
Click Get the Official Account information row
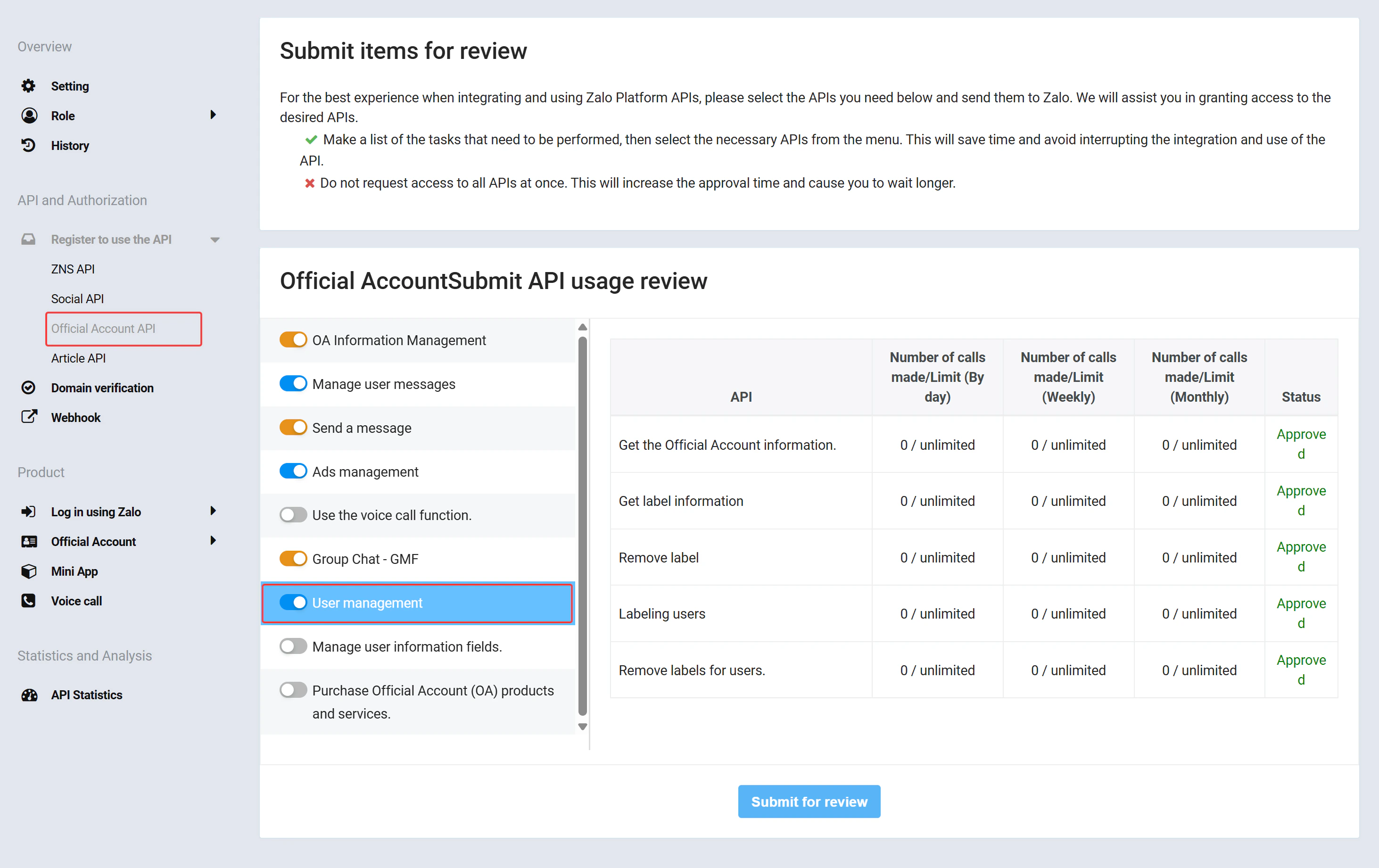[974, 444]
